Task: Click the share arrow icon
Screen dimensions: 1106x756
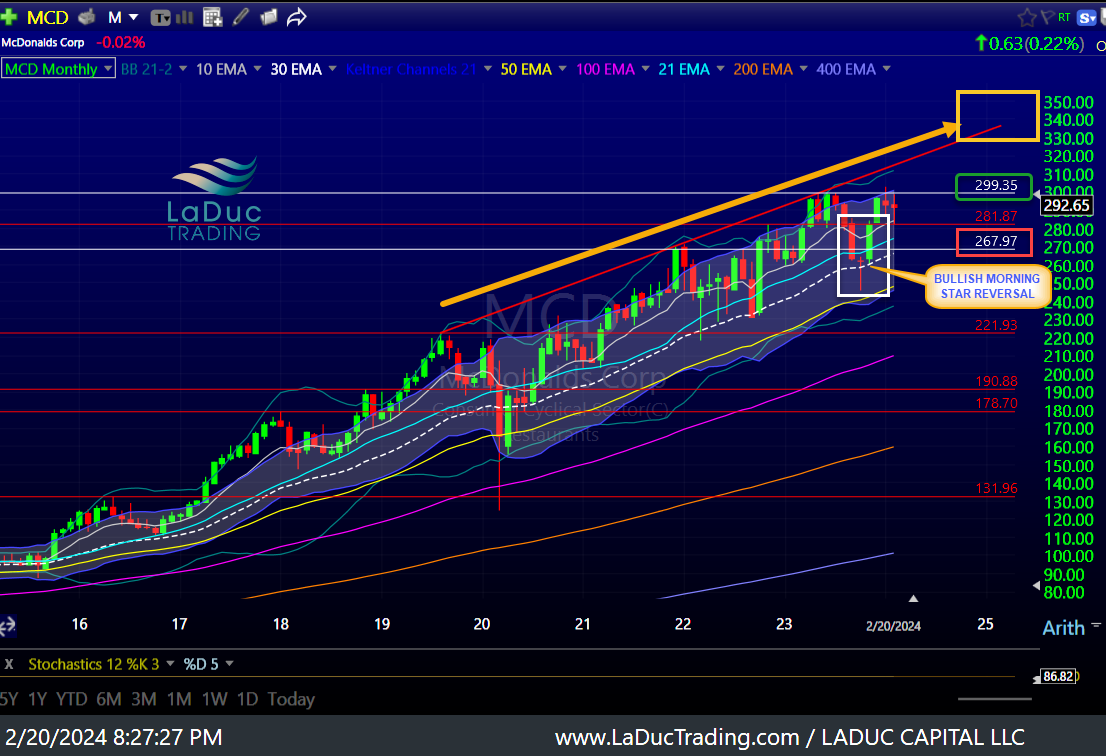Action: click(297, 17)
